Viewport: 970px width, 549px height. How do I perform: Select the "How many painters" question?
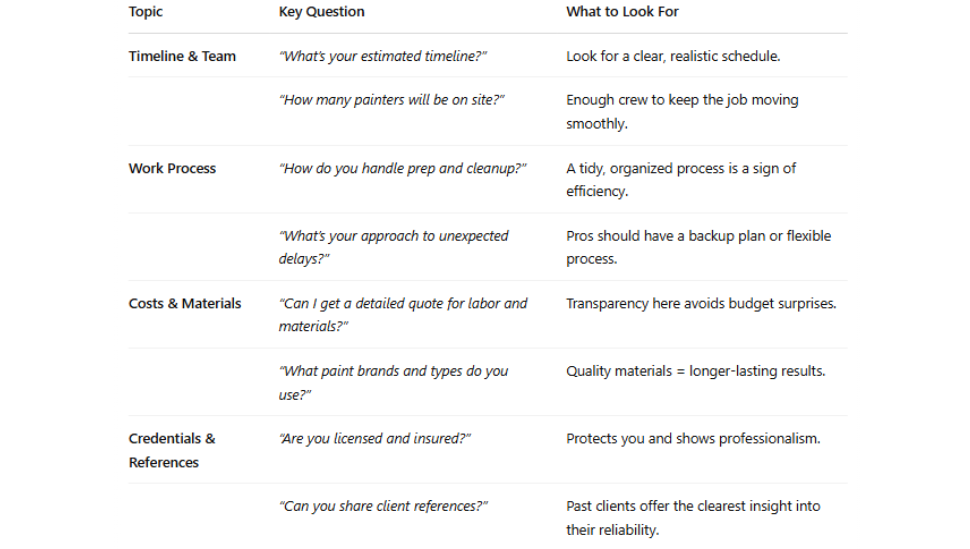[x=392, y=100]
